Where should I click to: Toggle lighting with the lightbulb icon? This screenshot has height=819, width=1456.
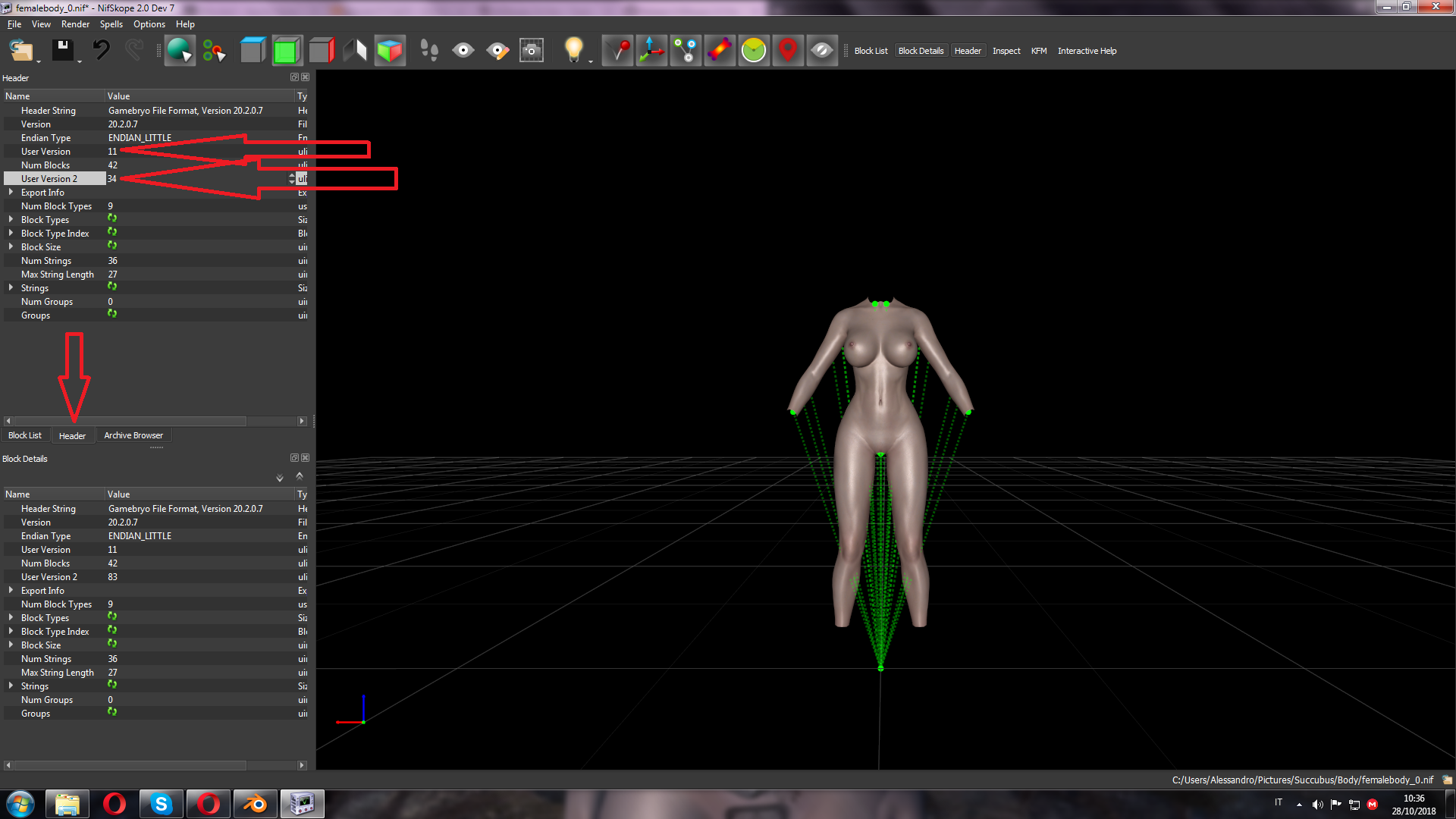(573, 49)
